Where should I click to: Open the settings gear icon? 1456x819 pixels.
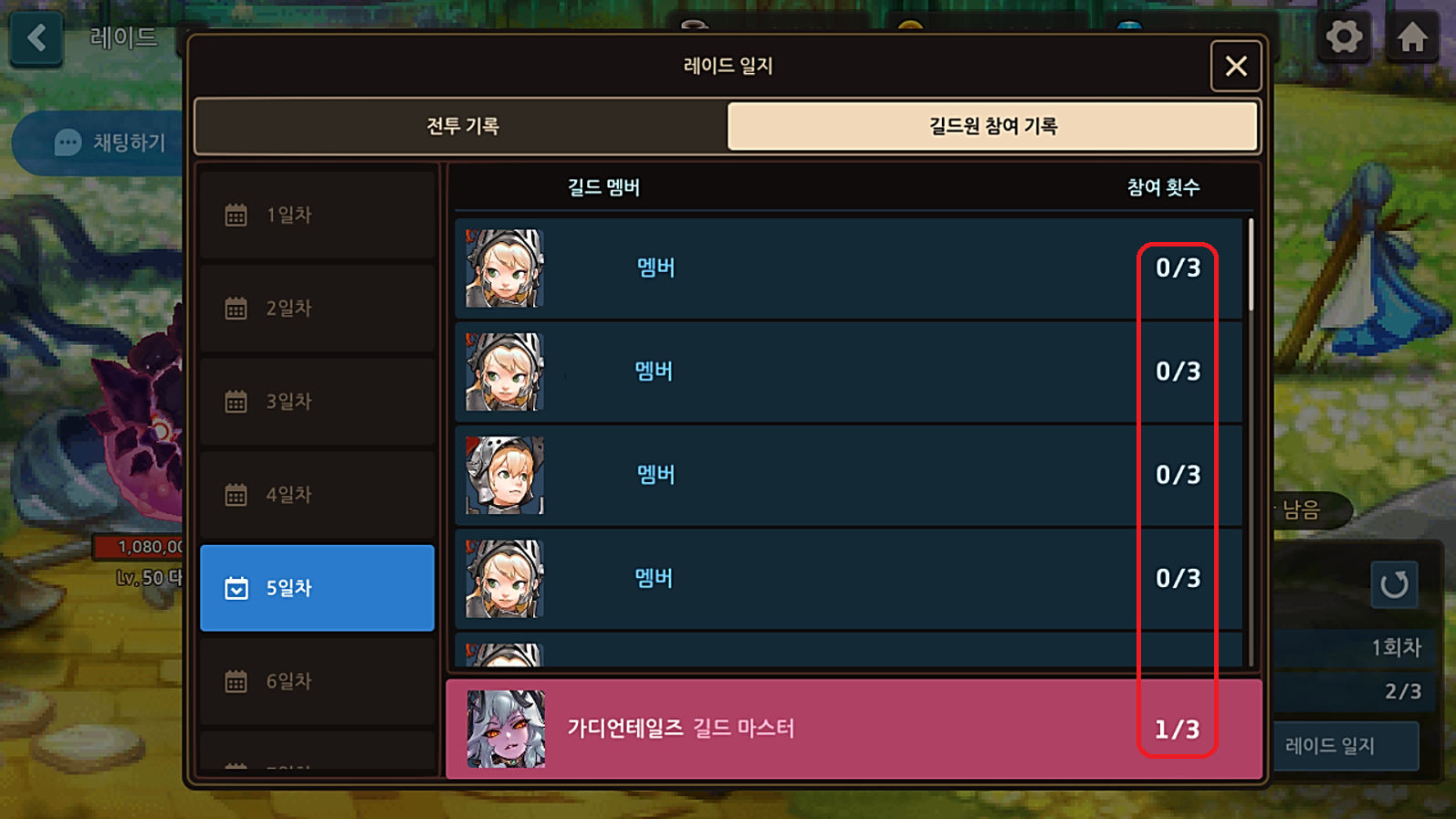1344,37
